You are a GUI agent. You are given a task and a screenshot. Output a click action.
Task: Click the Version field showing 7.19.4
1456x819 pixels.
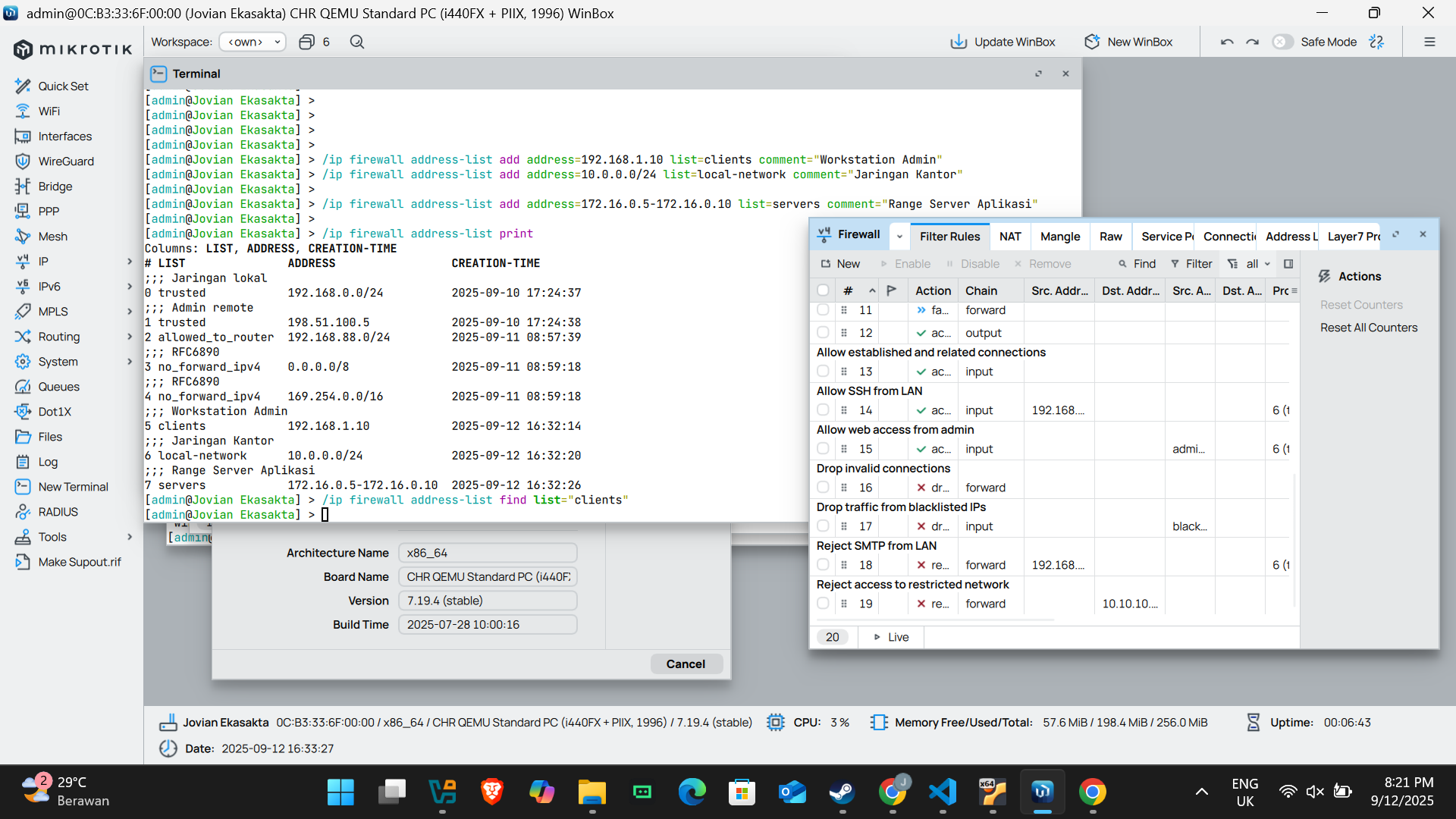point(488,601)
